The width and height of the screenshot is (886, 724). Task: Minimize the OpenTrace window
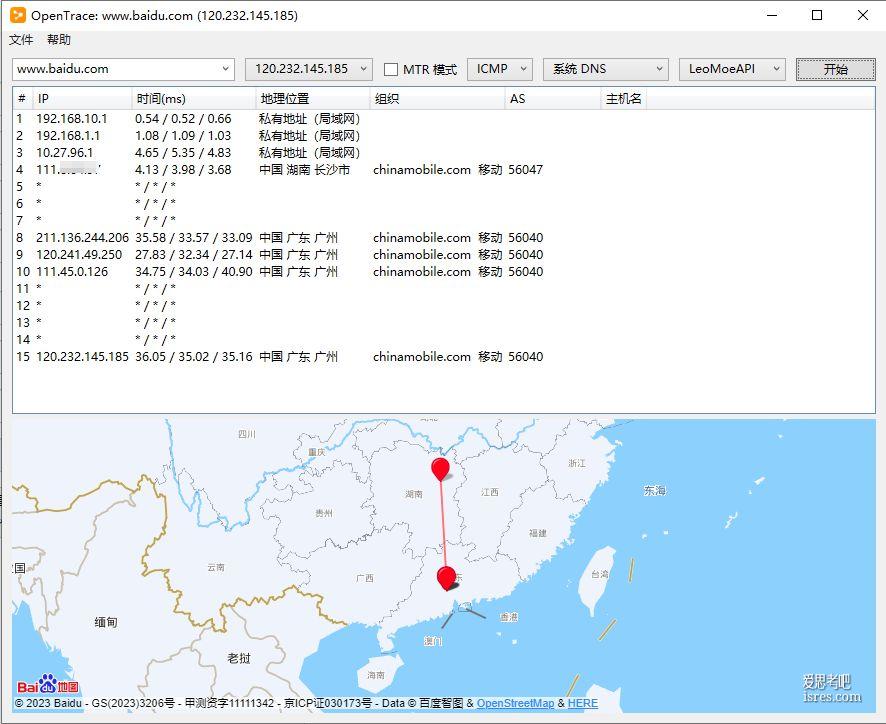pyautogui.click(x=772, y=15)
